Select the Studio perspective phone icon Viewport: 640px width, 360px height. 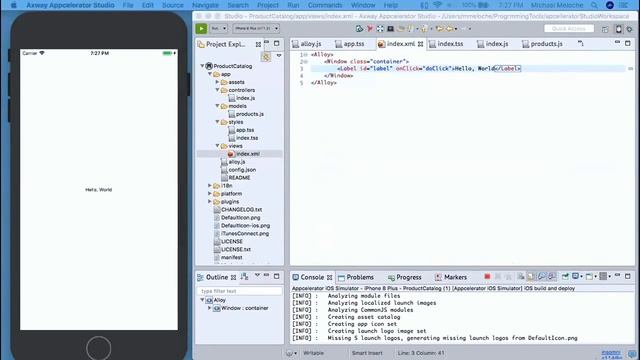618,29
